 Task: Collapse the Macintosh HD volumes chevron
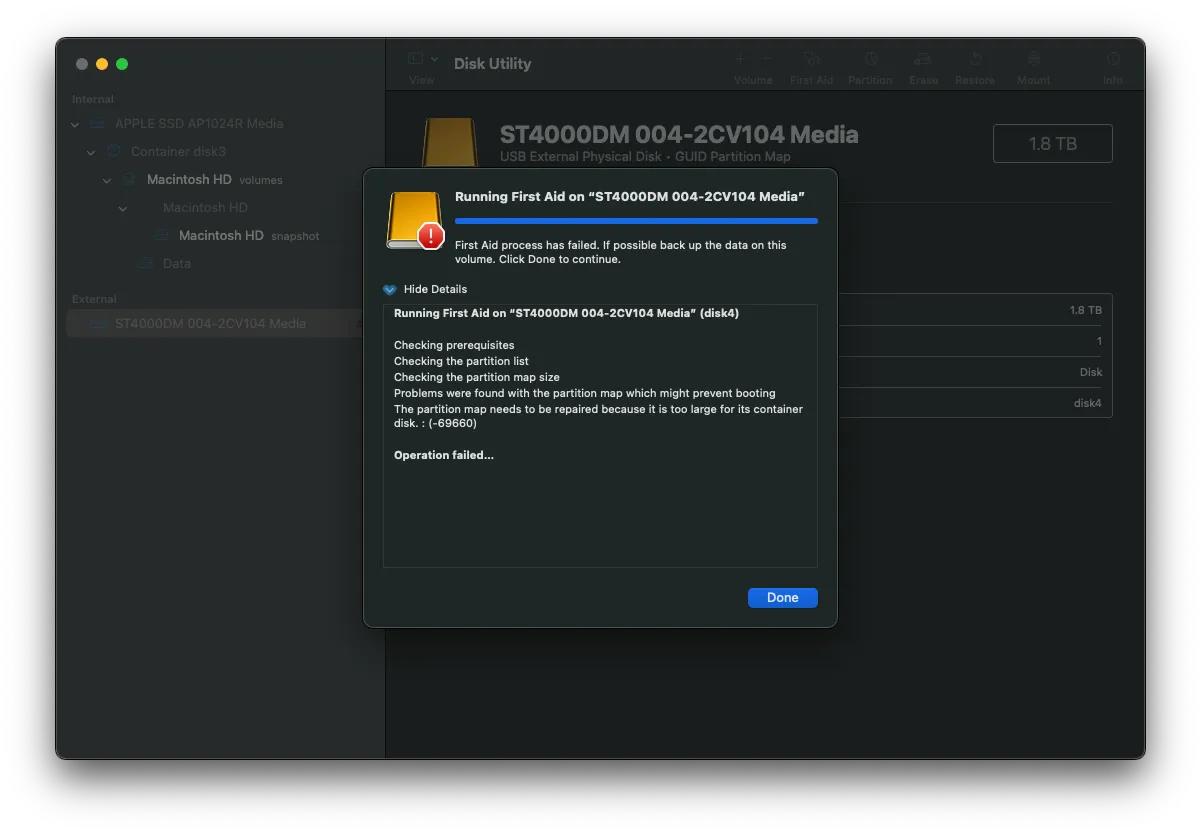[107, 180]
